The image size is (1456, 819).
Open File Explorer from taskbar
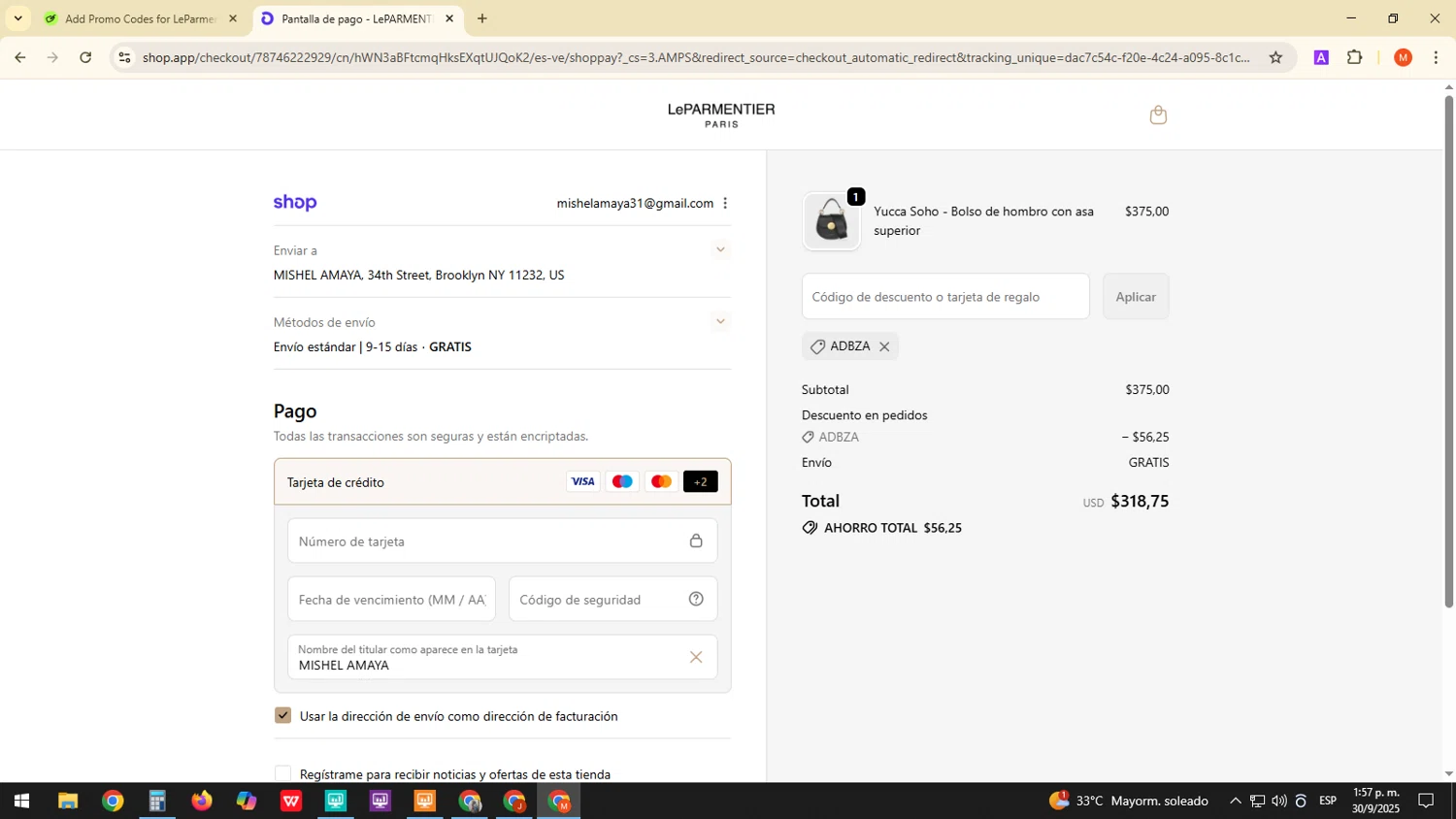68,802
